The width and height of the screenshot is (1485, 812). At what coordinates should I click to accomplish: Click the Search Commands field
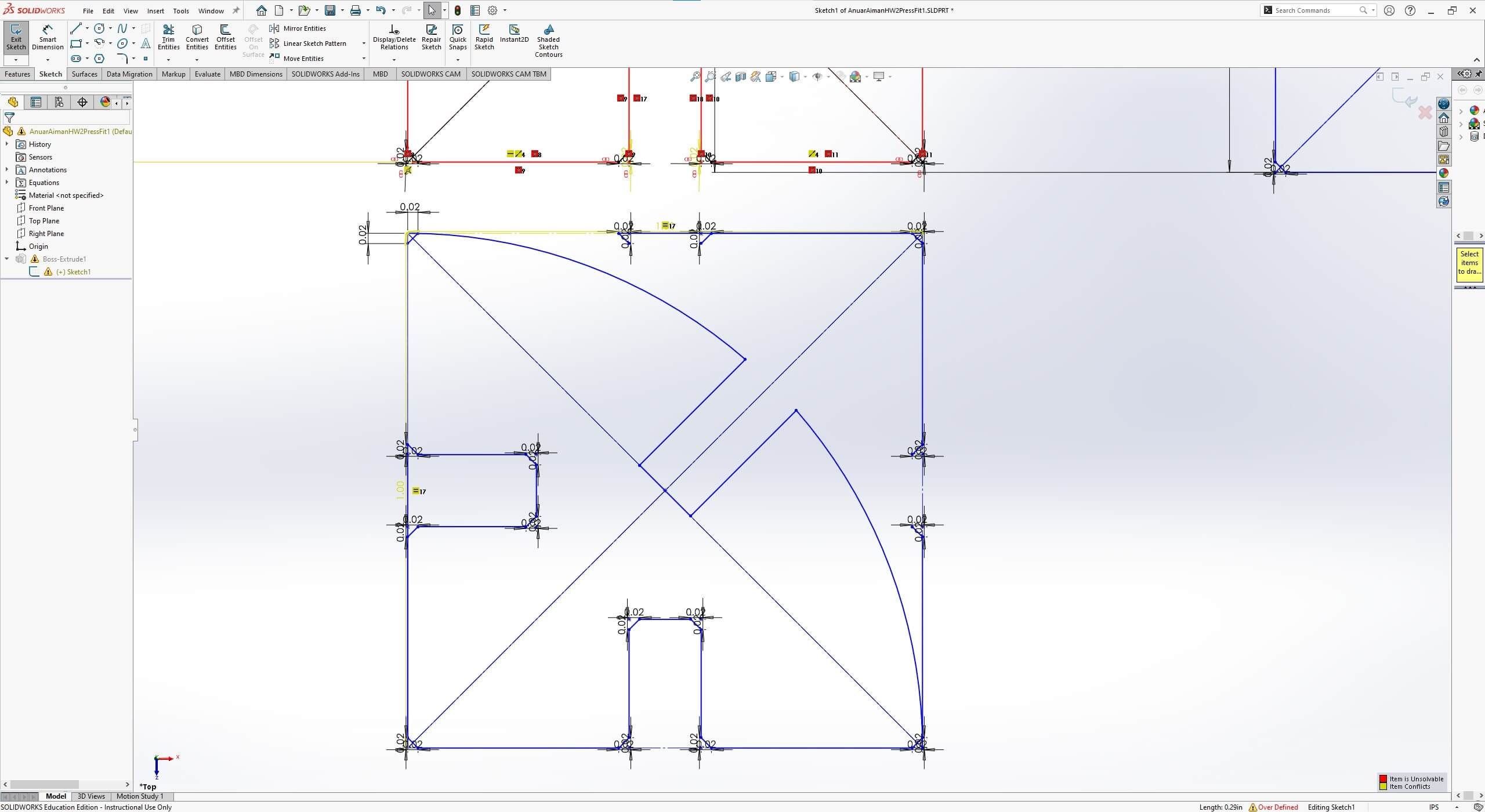pyautogui.click(x=1317, y=10)
